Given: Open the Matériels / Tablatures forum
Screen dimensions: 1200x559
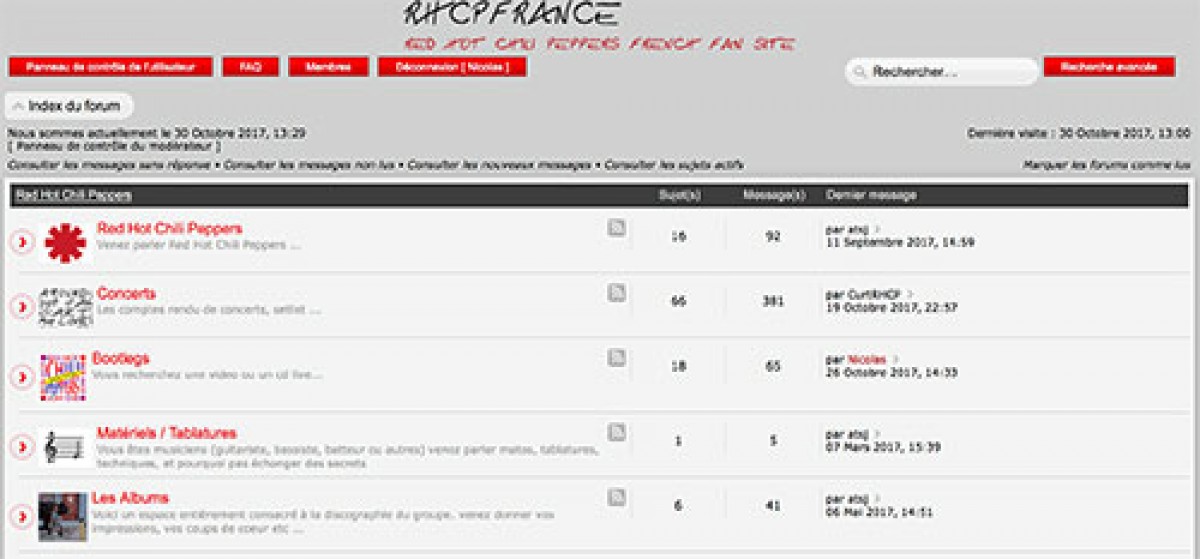Looking at the screenshot, I should click(x=166, y=433).
